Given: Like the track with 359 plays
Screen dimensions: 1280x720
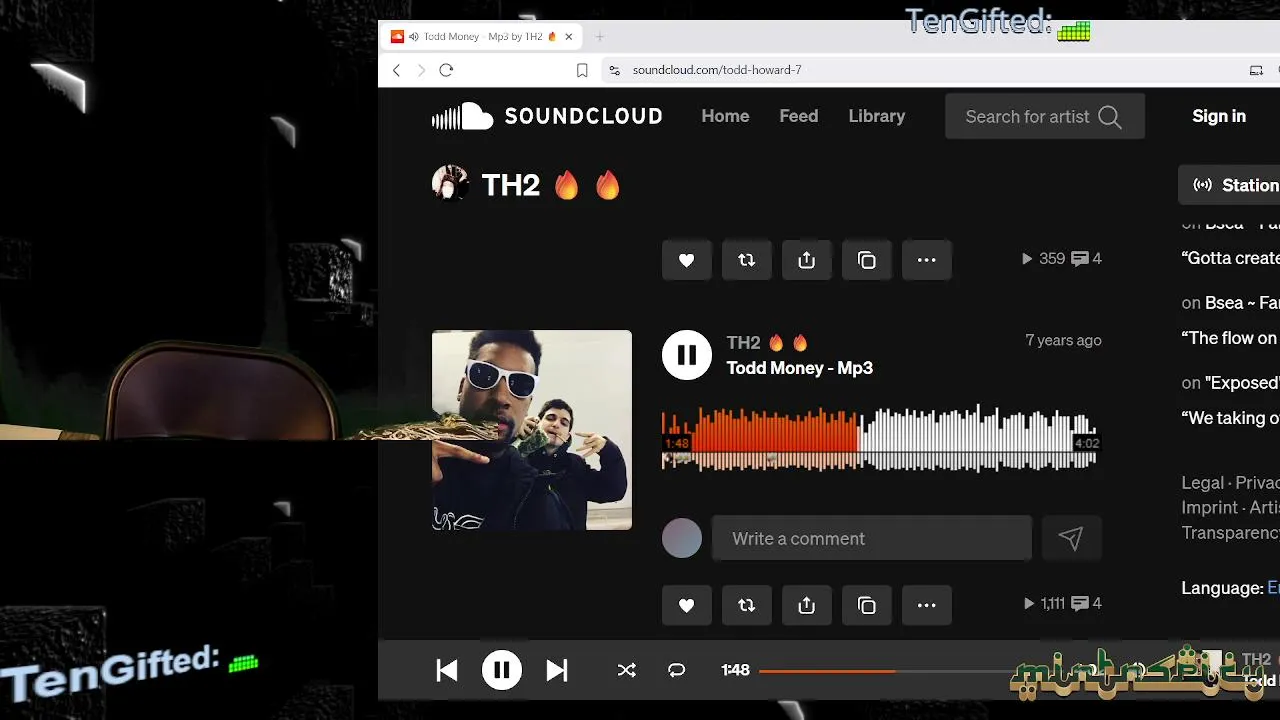Looking at the screenshot, I should [x=686, y=260].
